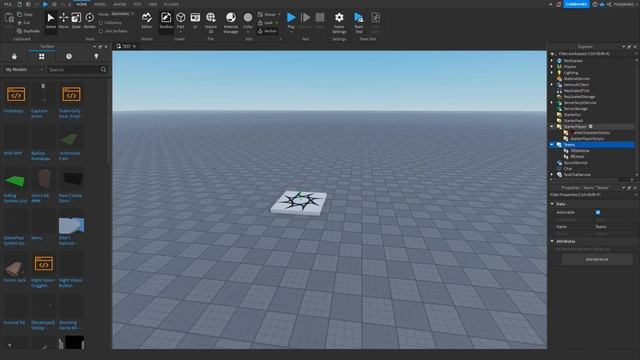Image resolution: width=640 pixels, height=360 pixels.
Task: Collapse the Data section in Properties
Action: tap(552, 204)
